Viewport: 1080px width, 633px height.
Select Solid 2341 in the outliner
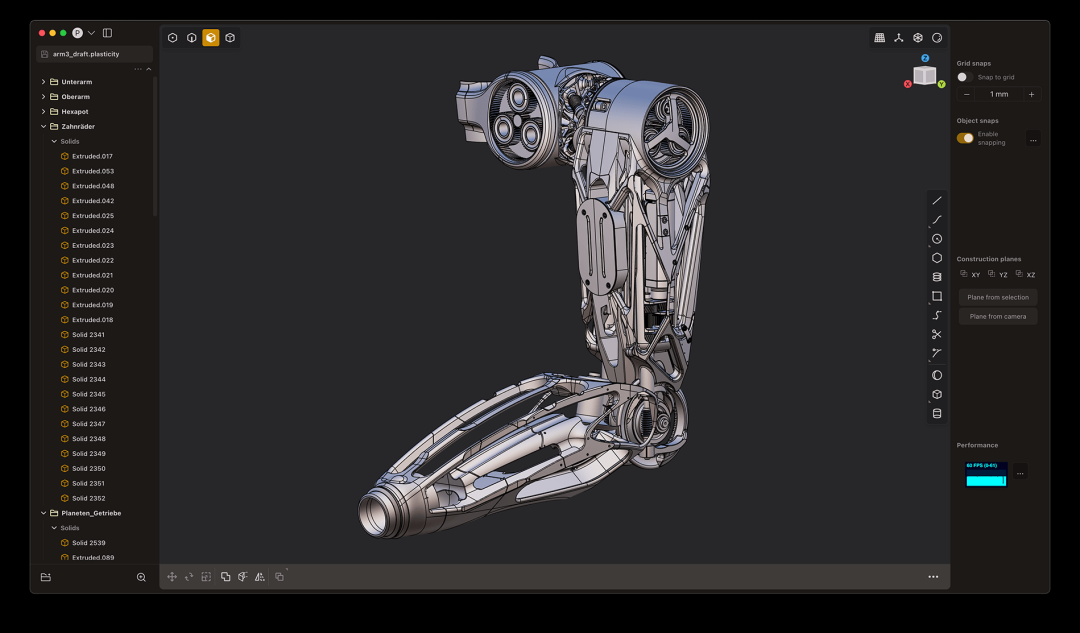pyautogui.click(x=88, y=334)
